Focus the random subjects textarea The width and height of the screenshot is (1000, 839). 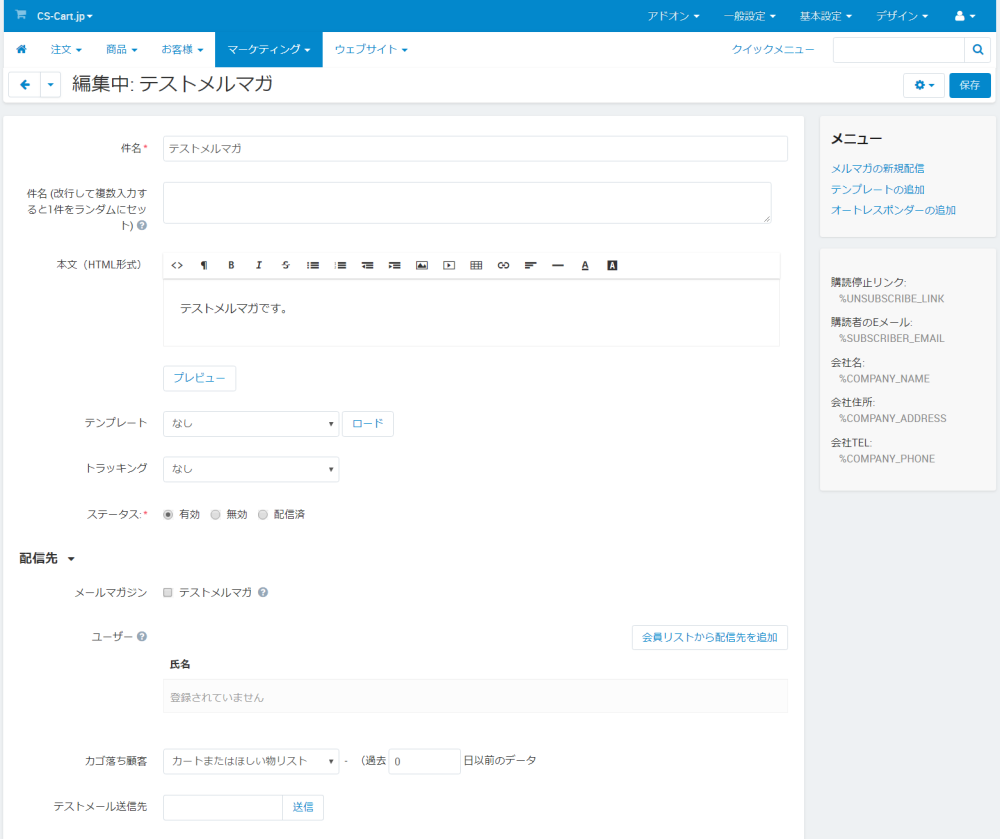point(467,203)
